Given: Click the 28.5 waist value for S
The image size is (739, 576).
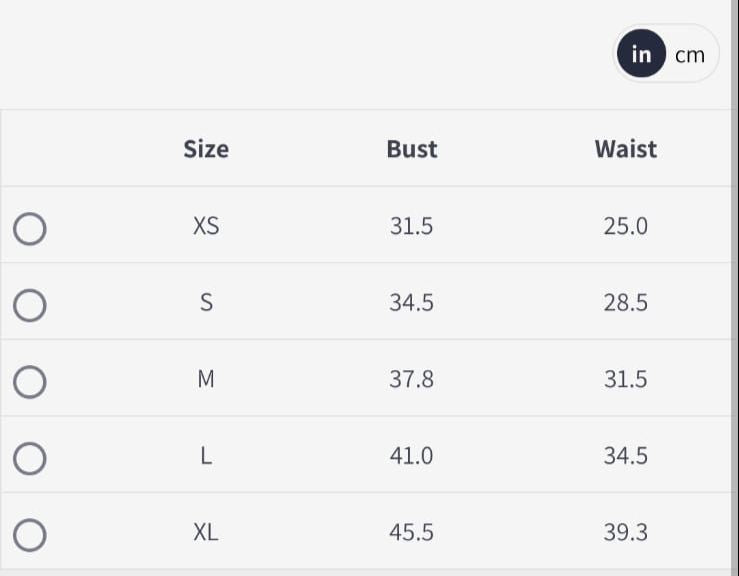Looking at the screenshot, I should point(626,303).
